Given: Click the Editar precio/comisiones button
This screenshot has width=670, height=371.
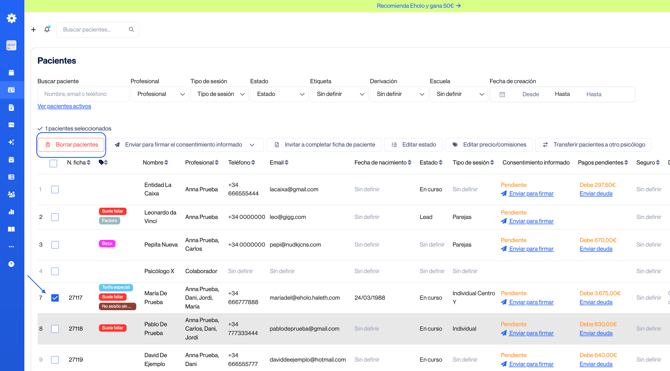Looking at the screenshot, I should (489, 145).
